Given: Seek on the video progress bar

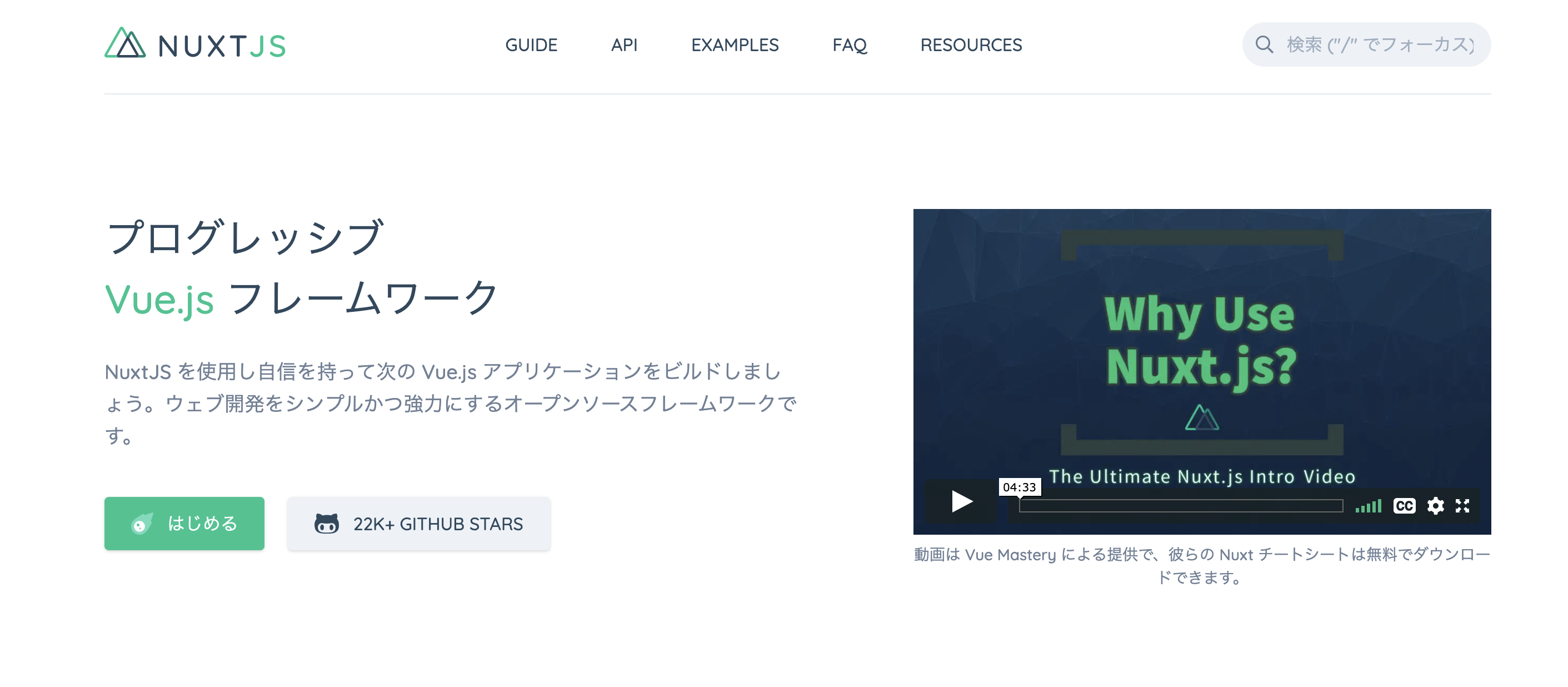Looking at the screenshot, I should click(1181, 506).
